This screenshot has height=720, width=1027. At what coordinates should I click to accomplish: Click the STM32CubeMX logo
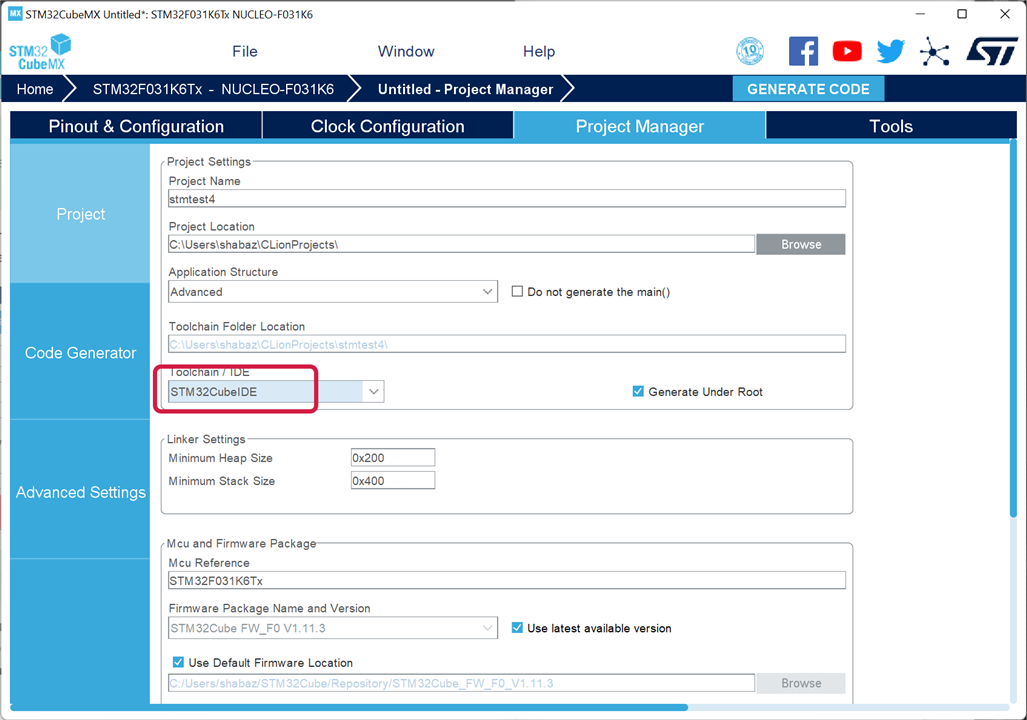[x=40, y=52]
